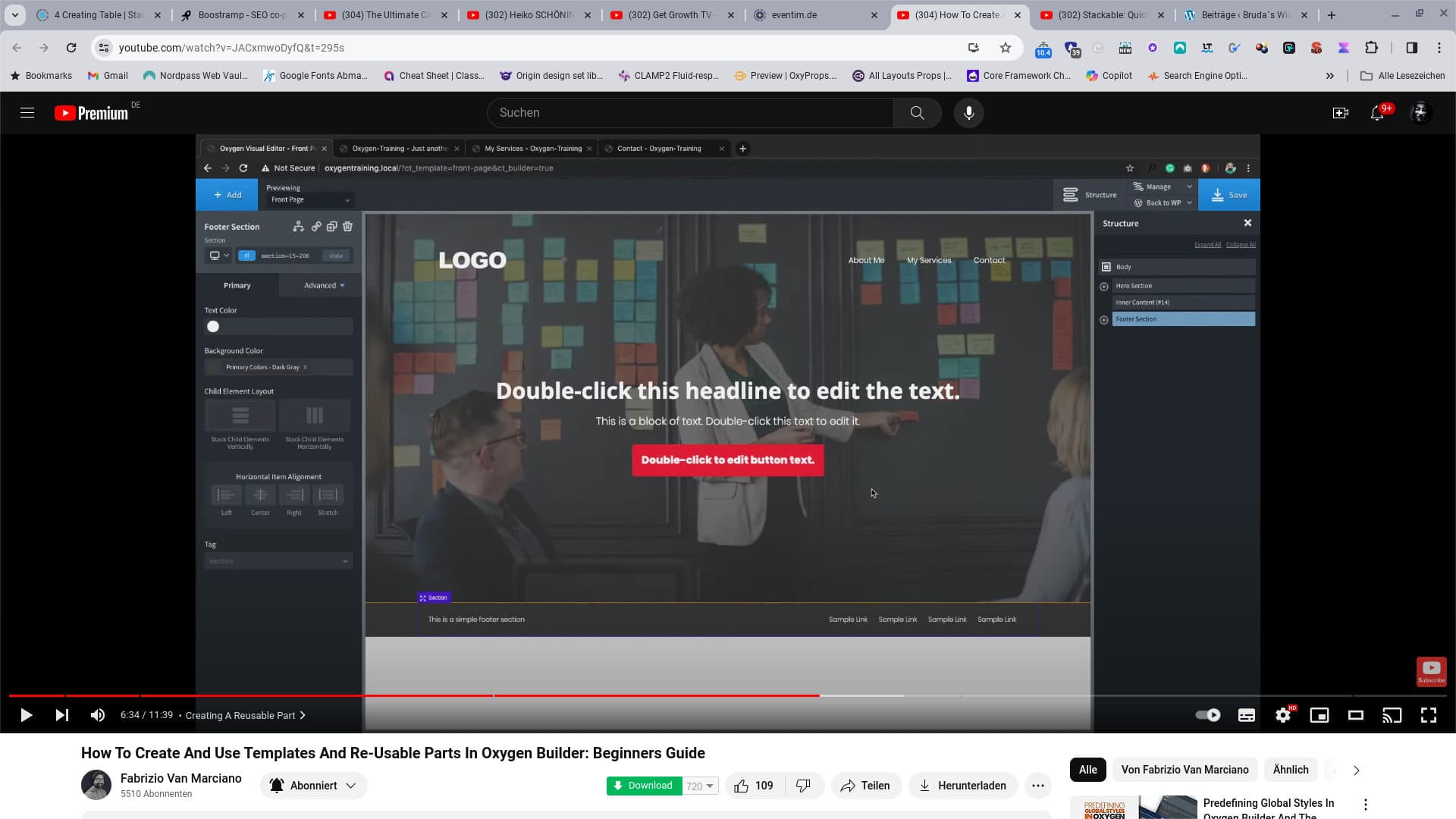
Task: Cast video to a device
Action: click(1392, 715)
